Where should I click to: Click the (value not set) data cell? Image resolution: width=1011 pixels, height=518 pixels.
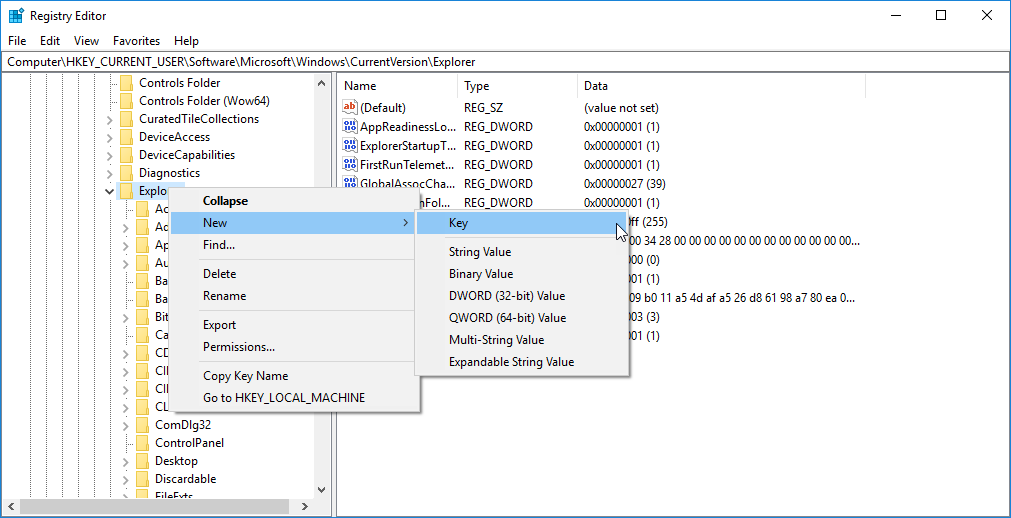pyautogui.click(x=621, y=108)
